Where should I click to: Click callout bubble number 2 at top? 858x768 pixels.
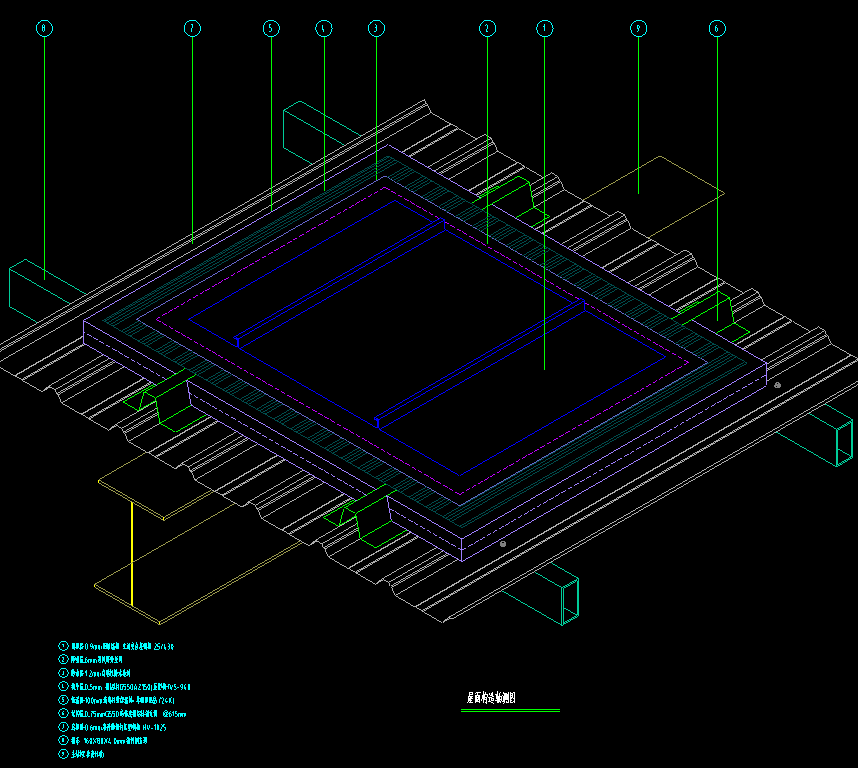point(487,28)
